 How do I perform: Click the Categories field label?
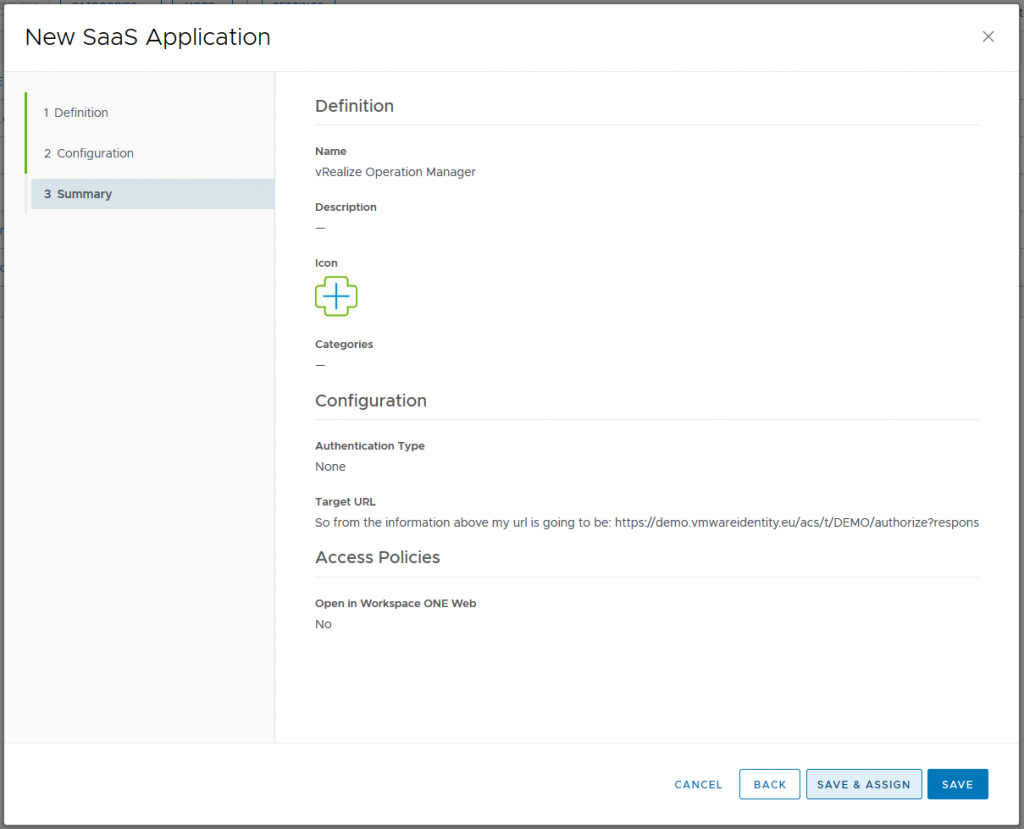(x=344, y=344)
